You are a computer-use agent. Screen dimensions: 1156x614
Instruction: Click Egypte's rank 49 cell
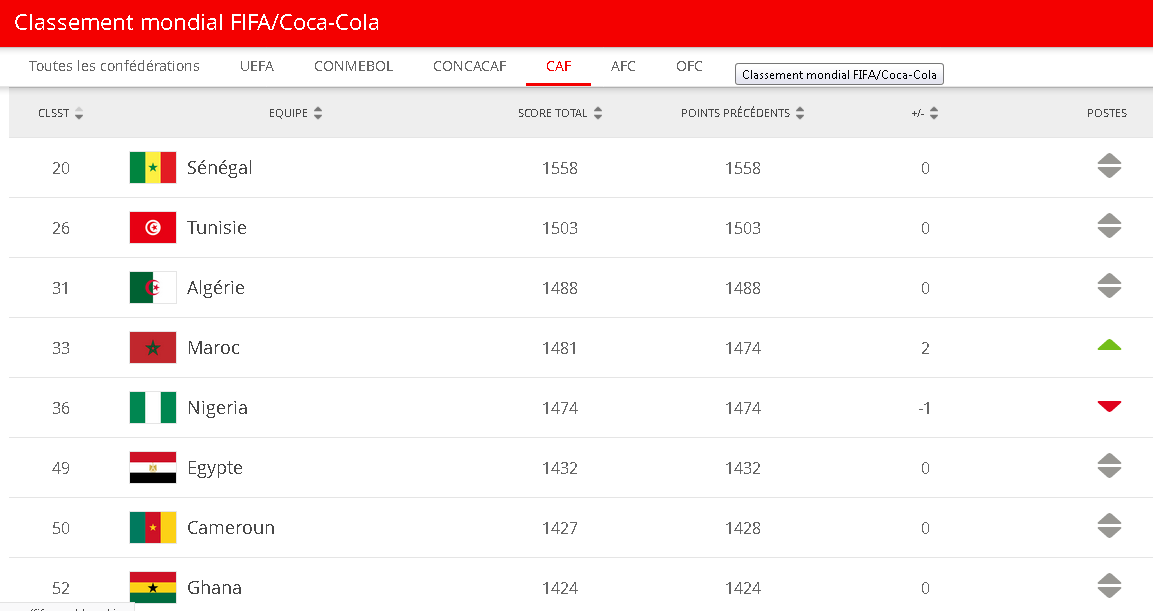tap(60, 468)
